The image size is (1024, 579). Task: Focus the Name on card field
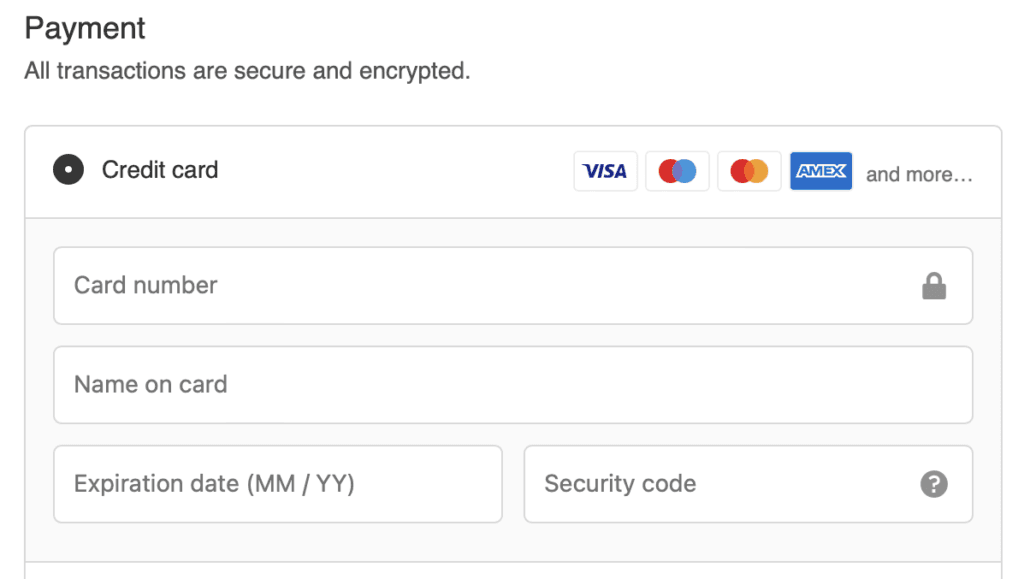(x=400, y=384)
